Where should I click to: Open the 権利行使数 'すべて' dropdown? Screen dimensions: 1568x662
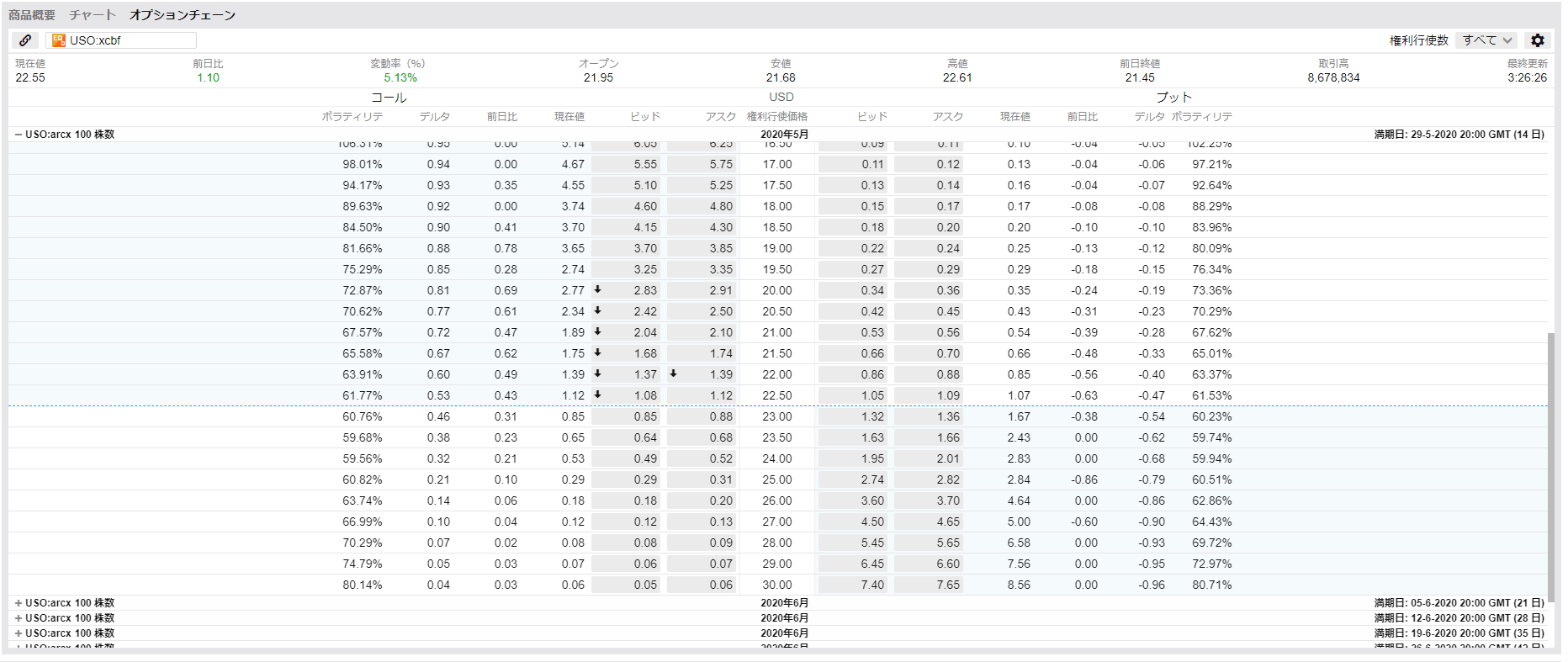(x=1486, y=40)
